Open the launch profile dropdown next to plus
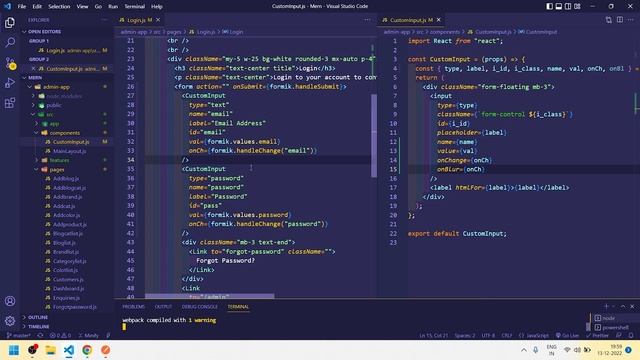This screenshot has height=360, width=640. [x=614, y=306]
